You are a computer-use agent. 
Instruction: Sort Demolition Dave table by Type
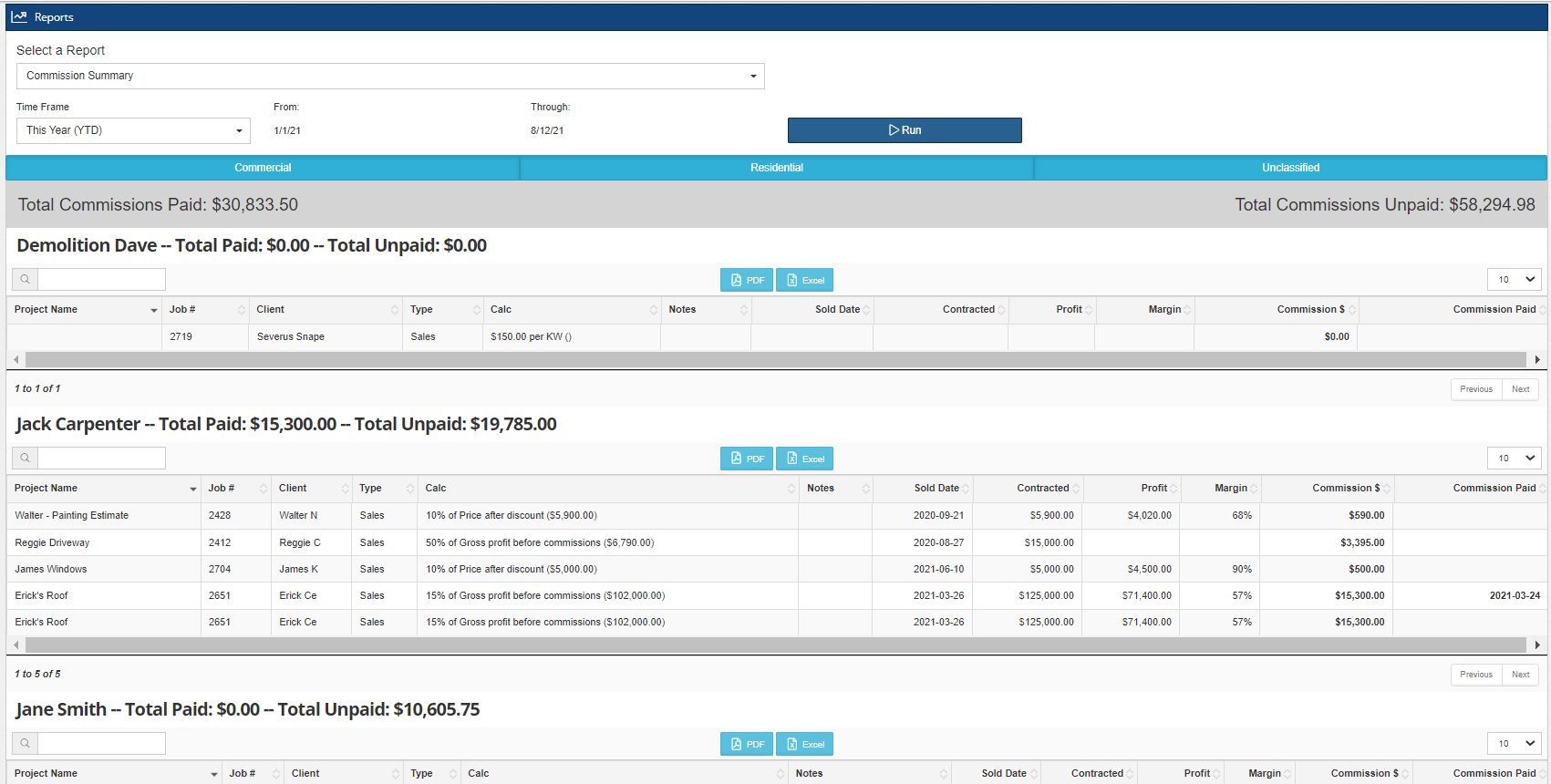443,310
